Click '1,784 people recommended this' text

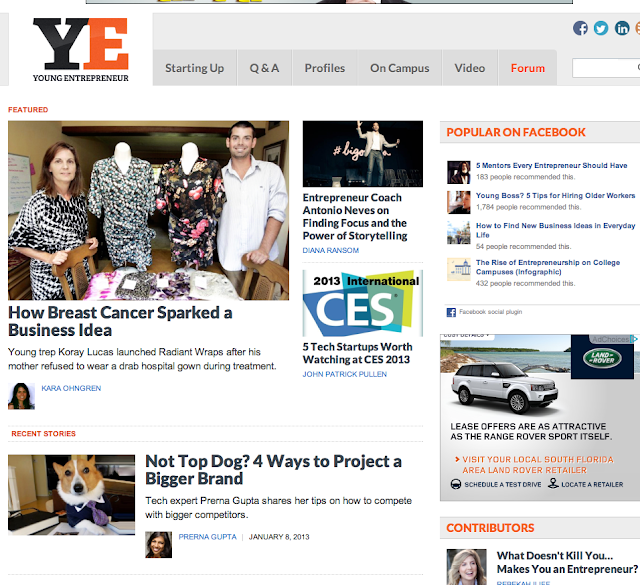(x=529, y=207)
